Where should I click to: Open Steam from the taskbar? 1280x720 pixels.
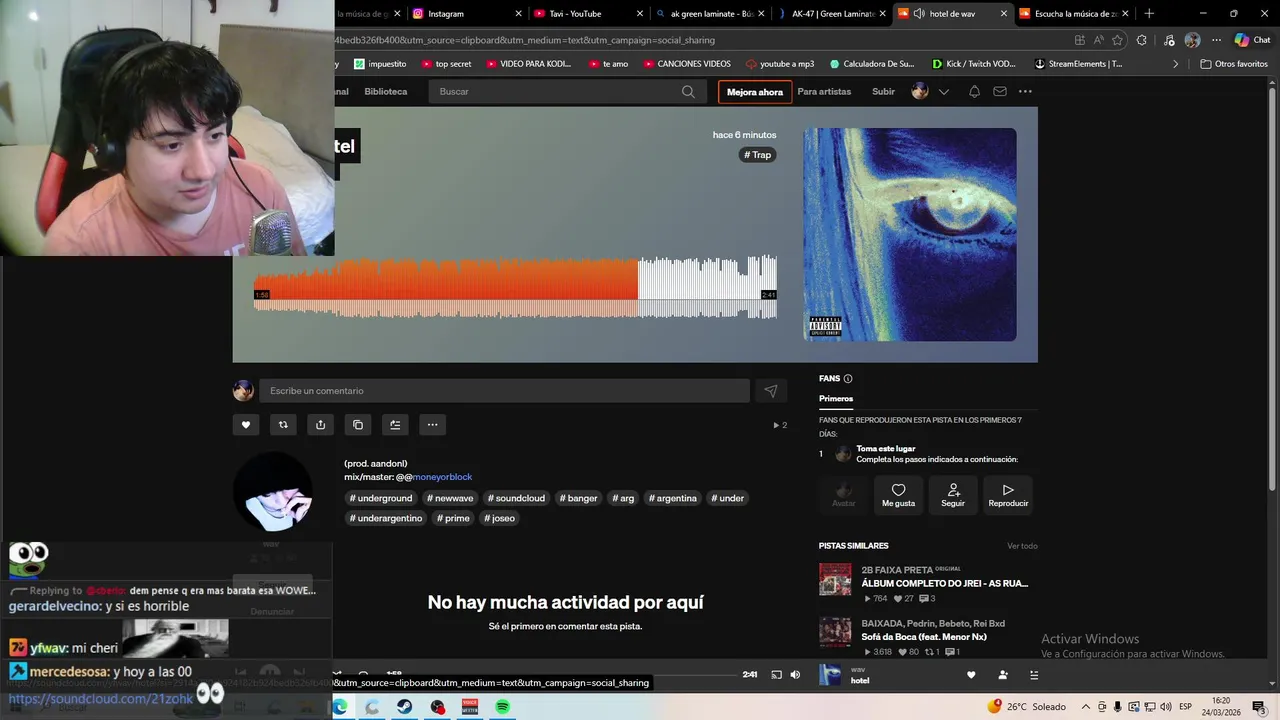click(405, 707)
